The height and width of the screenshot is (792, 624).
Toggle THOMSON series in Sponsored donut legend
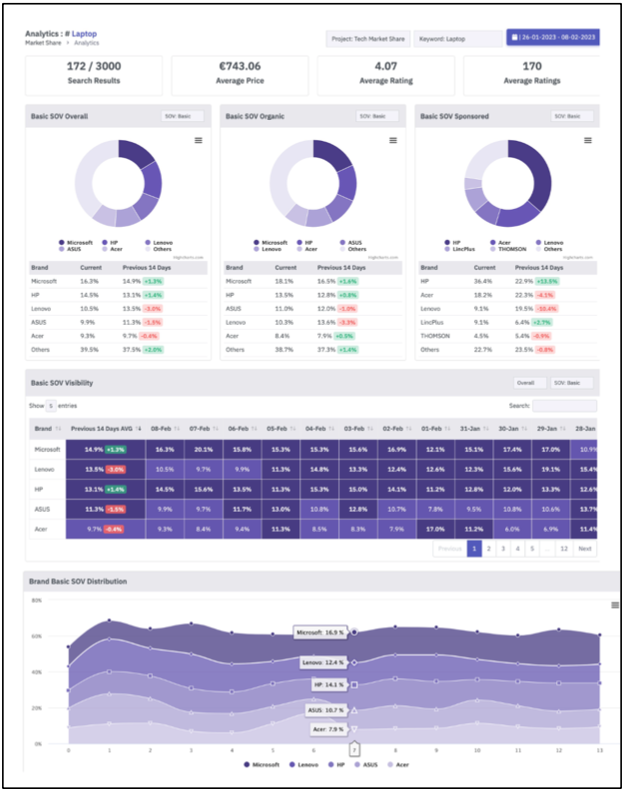508,249
